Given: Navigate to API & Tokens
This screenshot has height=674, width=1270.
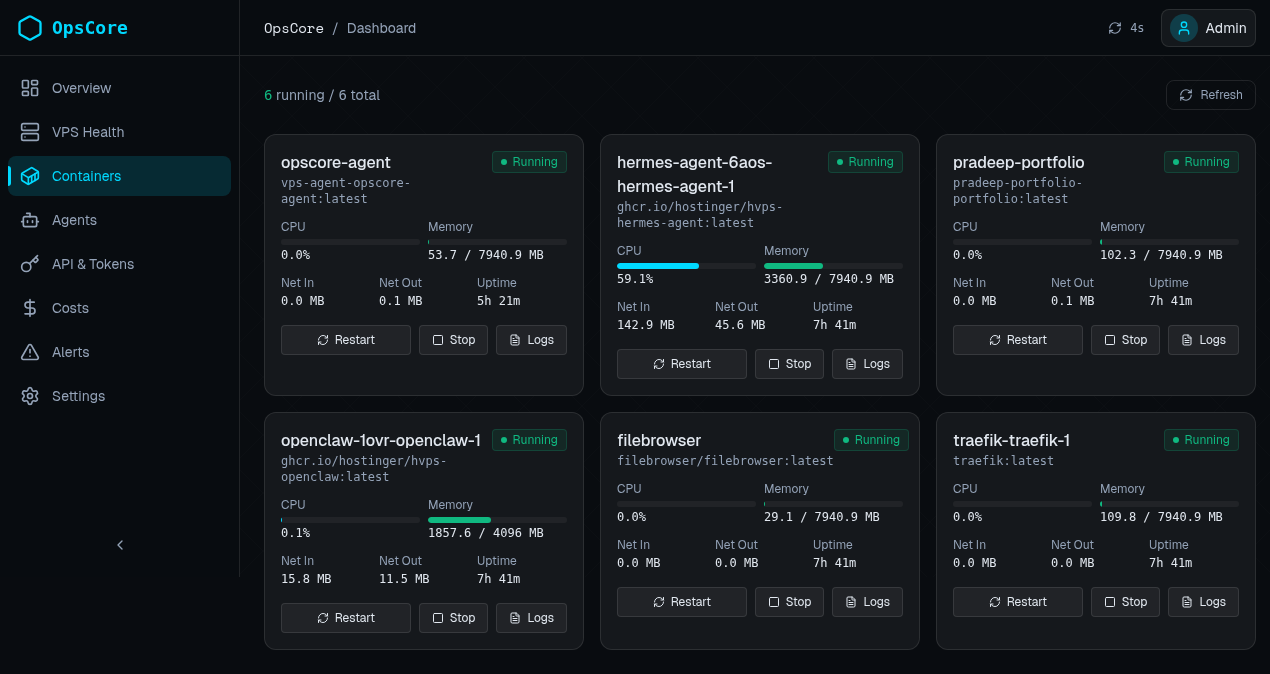Looking at the screenshot, I should pos(120,264).
